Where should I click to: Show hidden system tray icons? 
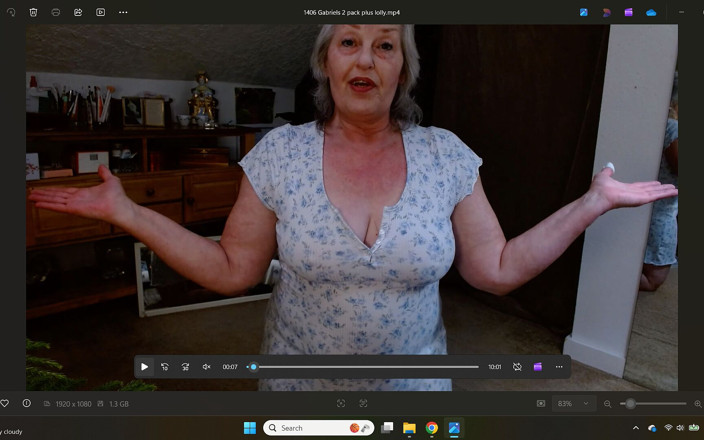636,428
